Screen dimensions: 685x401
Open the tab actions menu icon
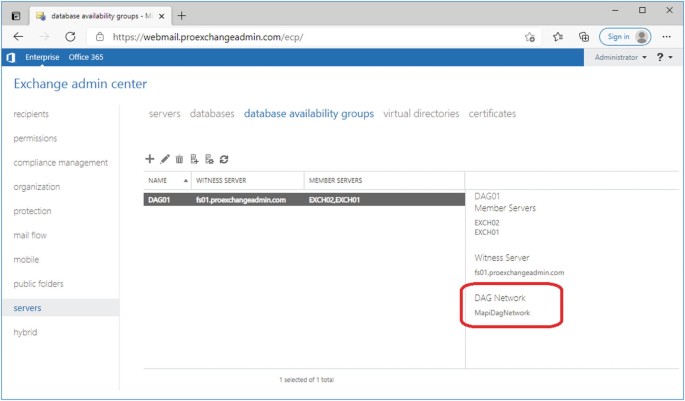pyautogui.click(x=16, y=16)
